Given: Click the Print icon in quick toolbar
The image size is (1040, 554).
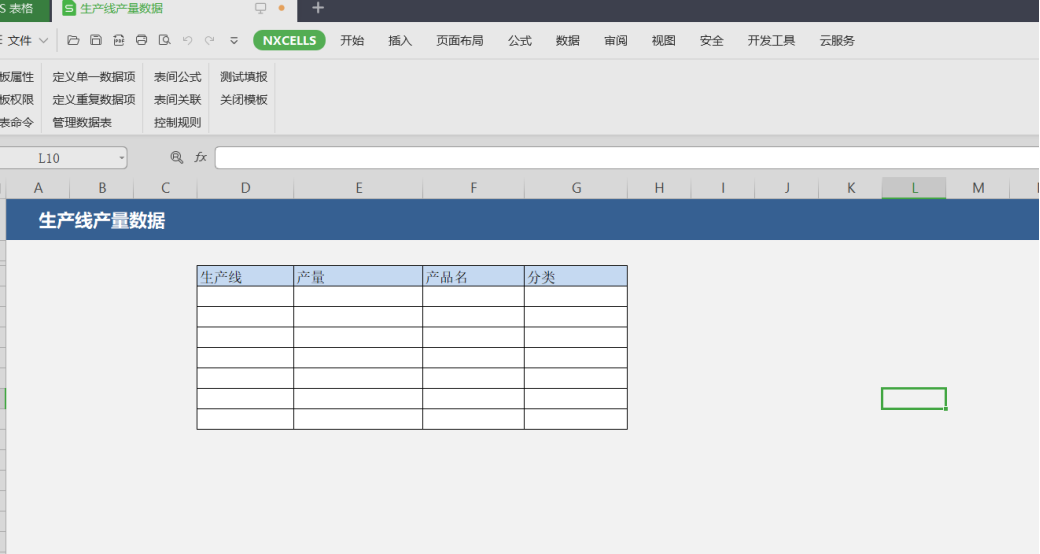Looking at the screenshot, I should tap(142, 41).
